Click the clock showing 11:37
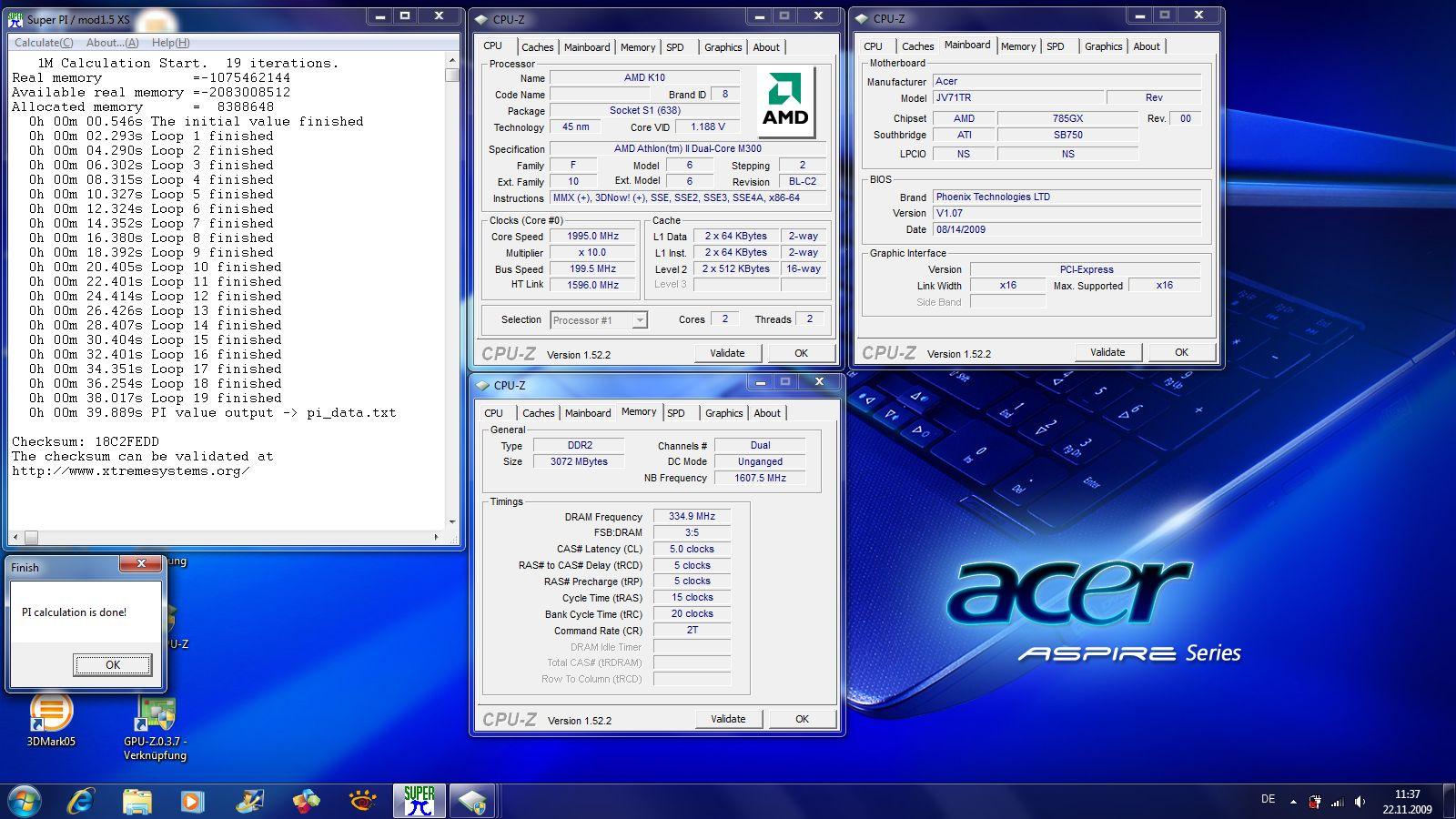Image resolution: width=1456 pixels, height=819 pixels. point(1407,794)
